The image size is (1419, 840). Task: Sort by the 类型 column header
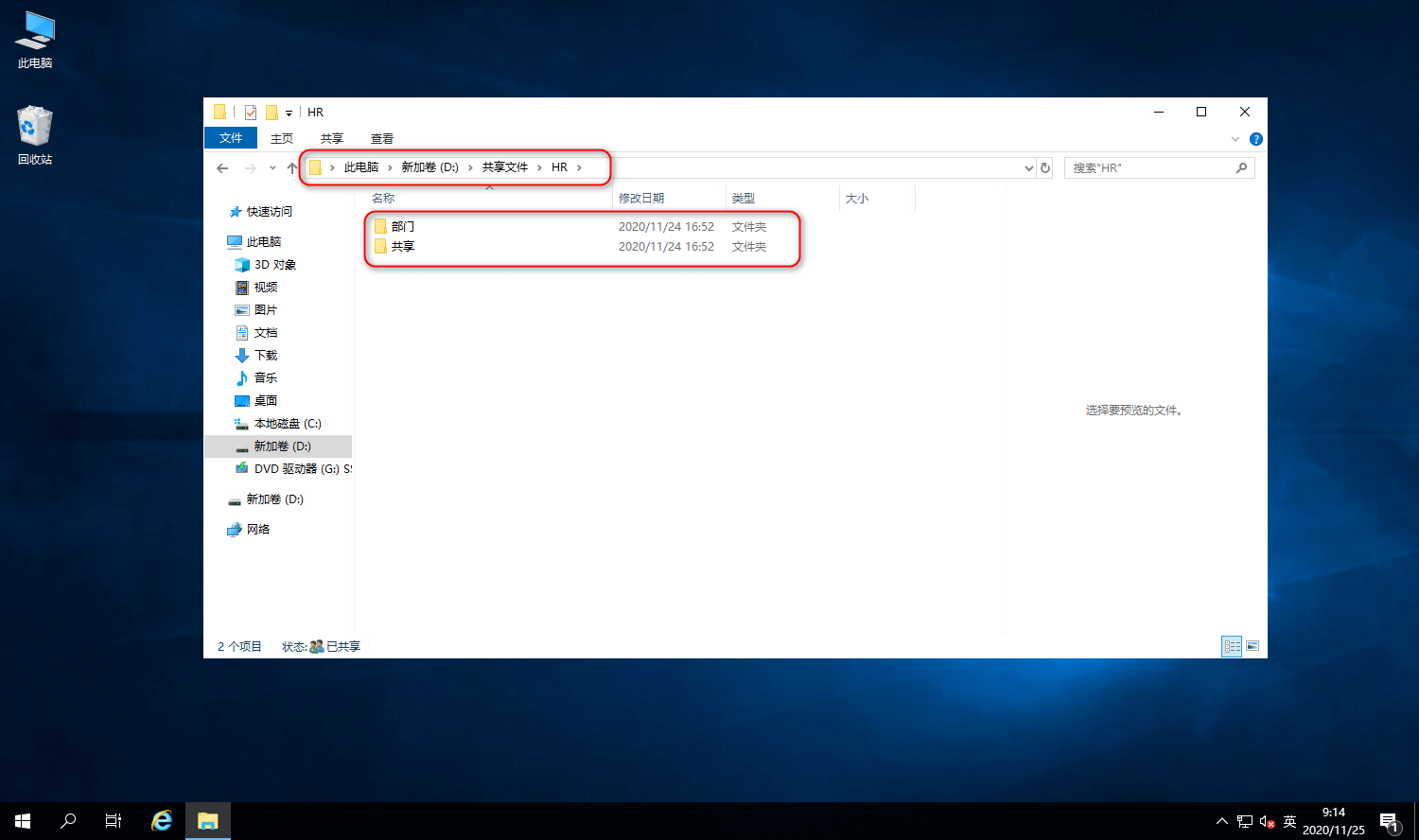click(x=782, y=198)
